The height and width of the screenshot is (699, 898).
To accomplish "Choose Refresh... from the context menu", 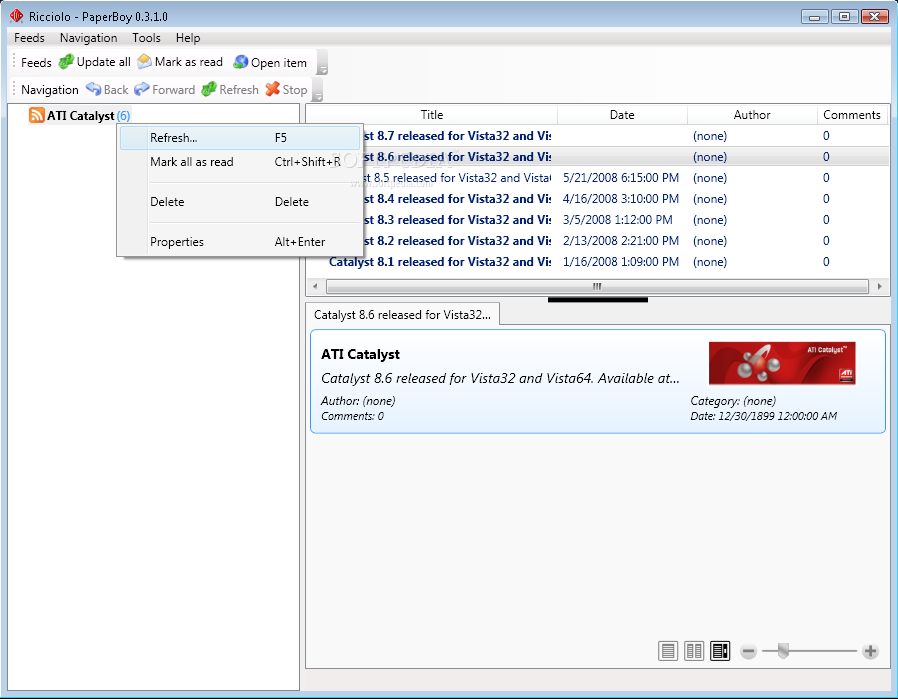I will [x=240, y=138].
